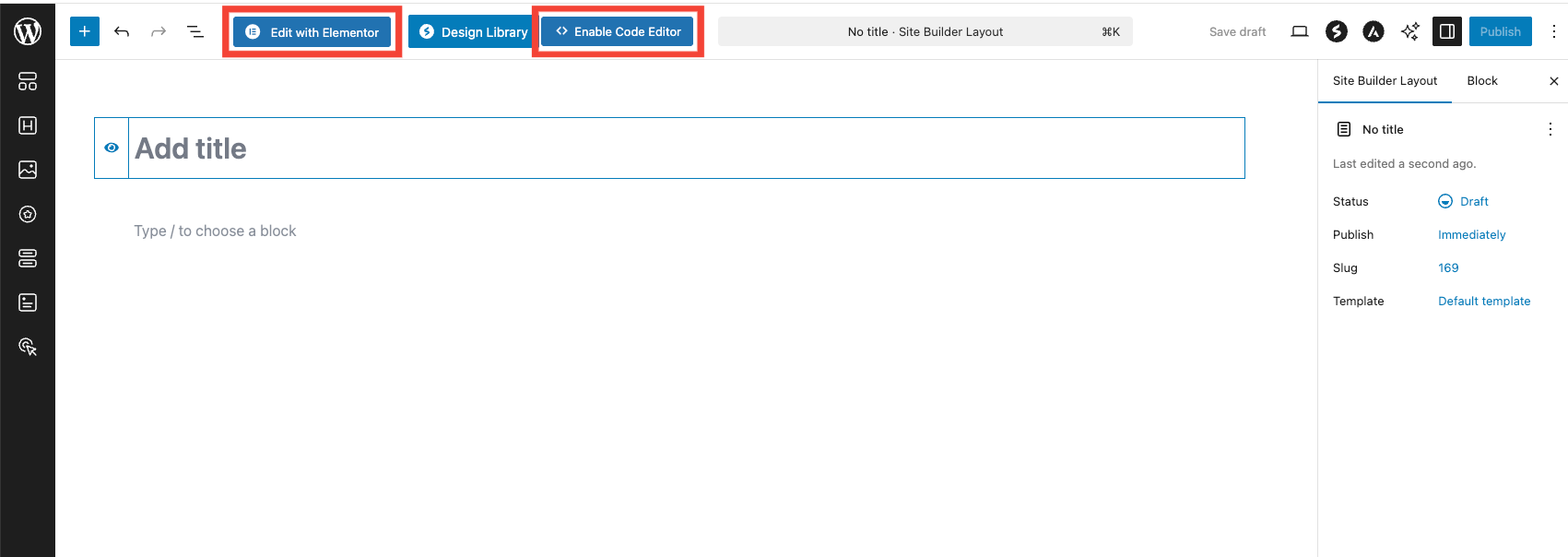Click Edit with Elementor button
The width and height of the screenshot is (1568, 557).
tap(312, 31)
